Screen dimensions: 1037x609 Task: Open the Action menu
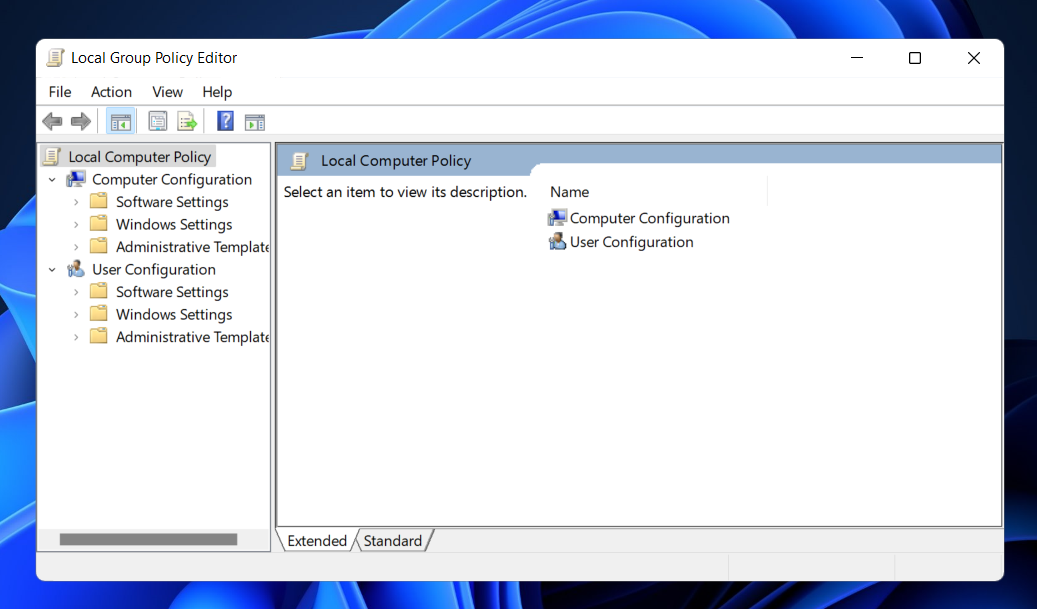111,91
